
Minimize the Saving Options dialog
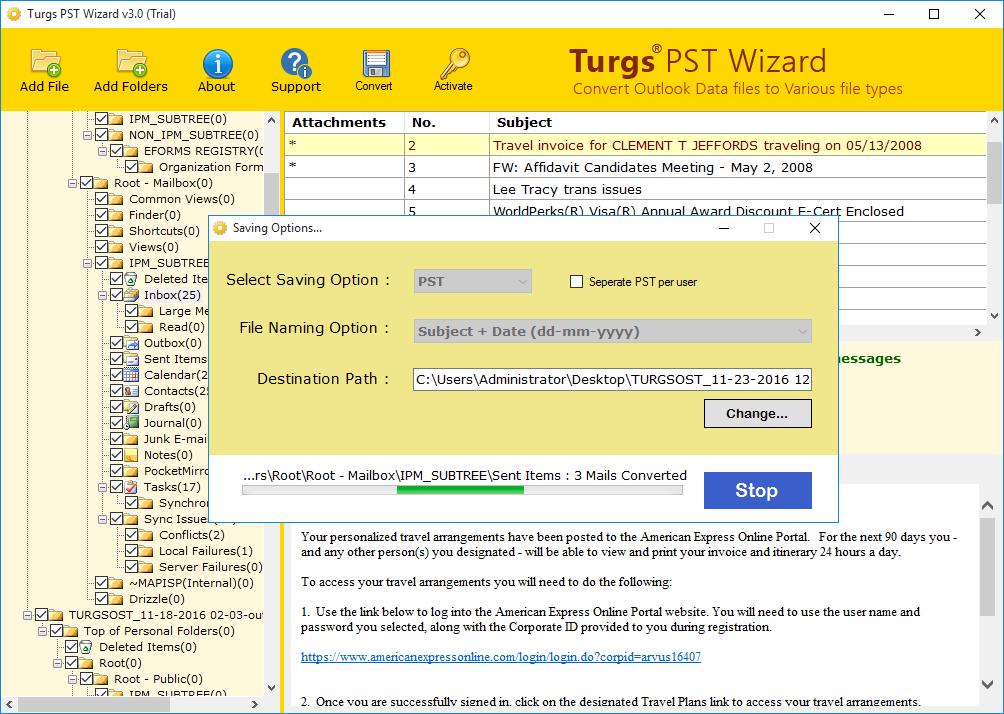pos(724,229)
